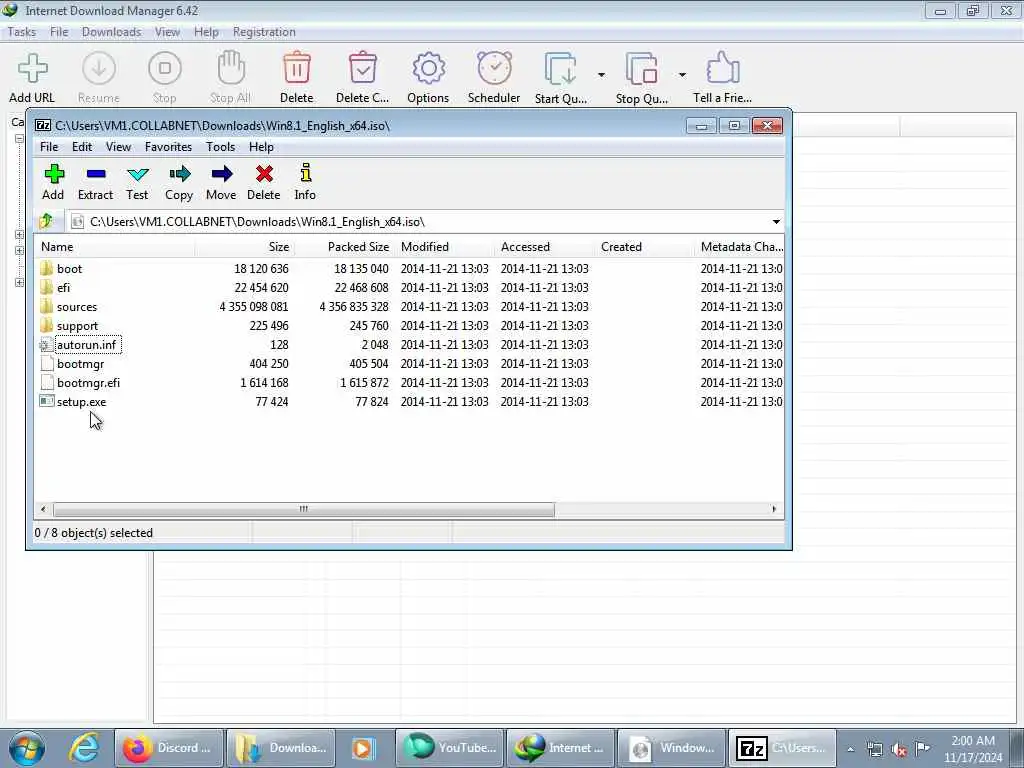Click Stop Queue in IDM toolbar
1024x768 pixels.
(642, 78)
